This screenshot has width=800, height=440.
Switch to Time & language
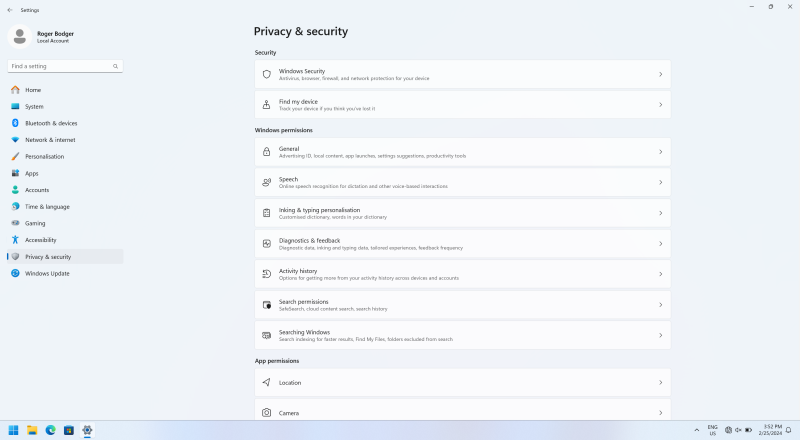coord(65,206)
